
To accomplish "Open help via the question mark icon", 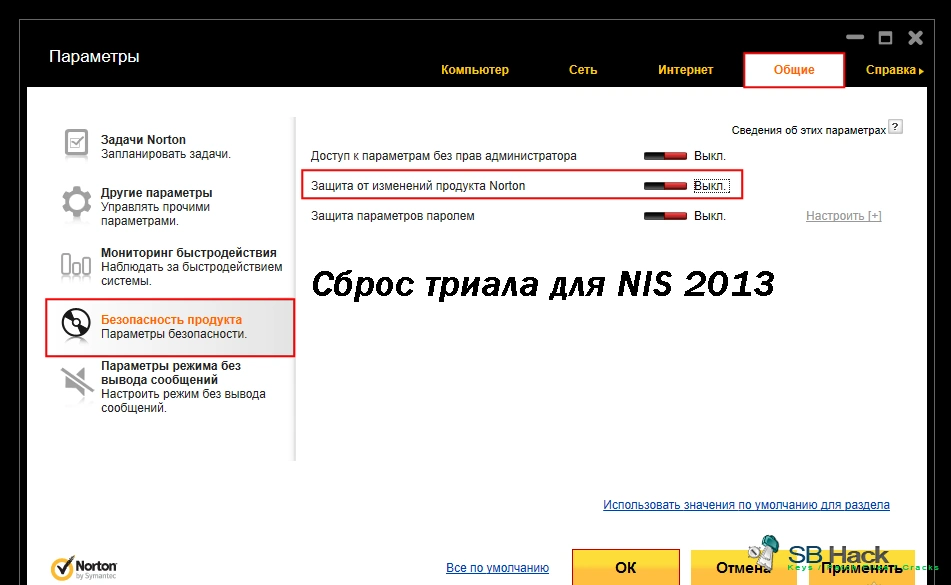I will [x=895, y=127].
